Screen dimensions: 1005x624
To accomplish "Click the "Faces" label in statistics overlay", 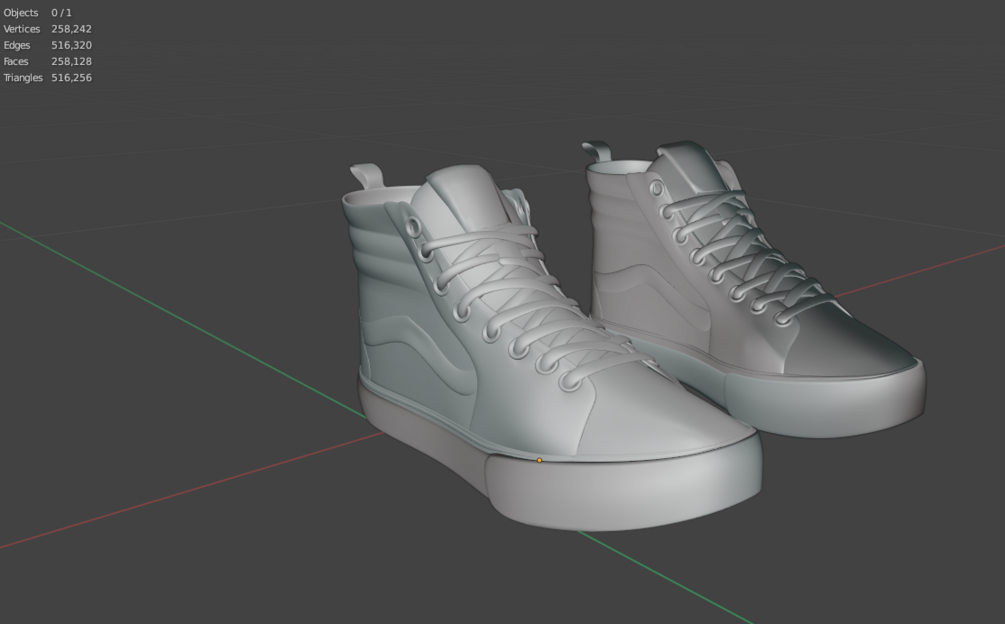I will tap(16, 62).
